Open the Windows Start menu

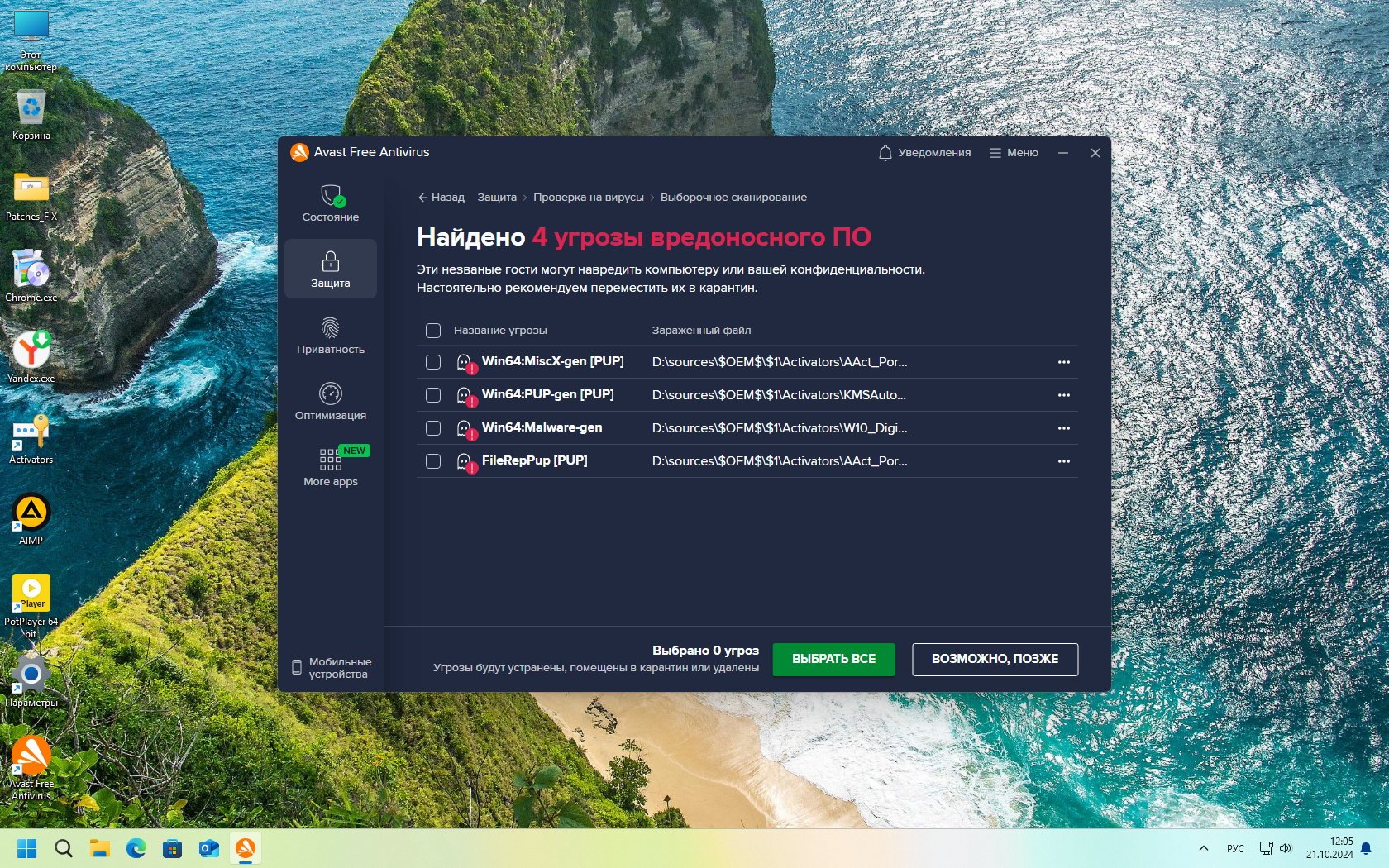(x=27, y=848)
